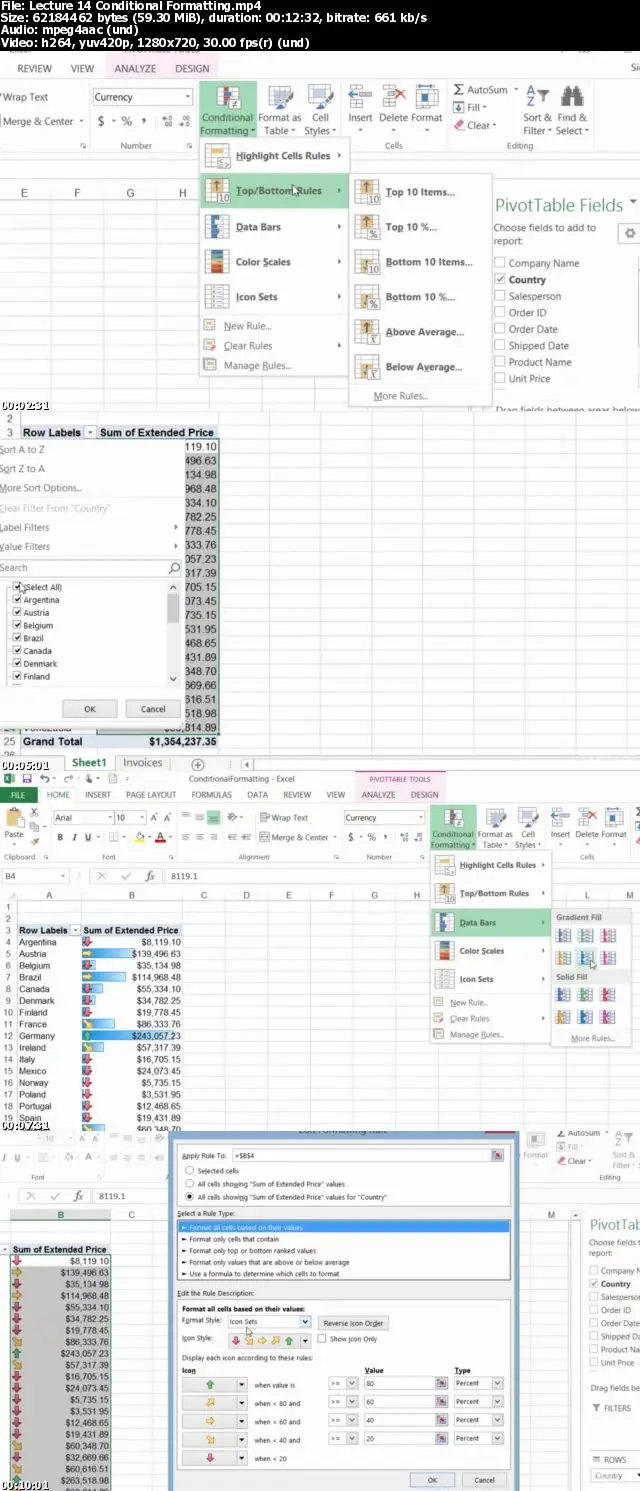Select gradient fill red data bar
The width and height of the screenshot is (640, 1491).
tap(608, 936)
